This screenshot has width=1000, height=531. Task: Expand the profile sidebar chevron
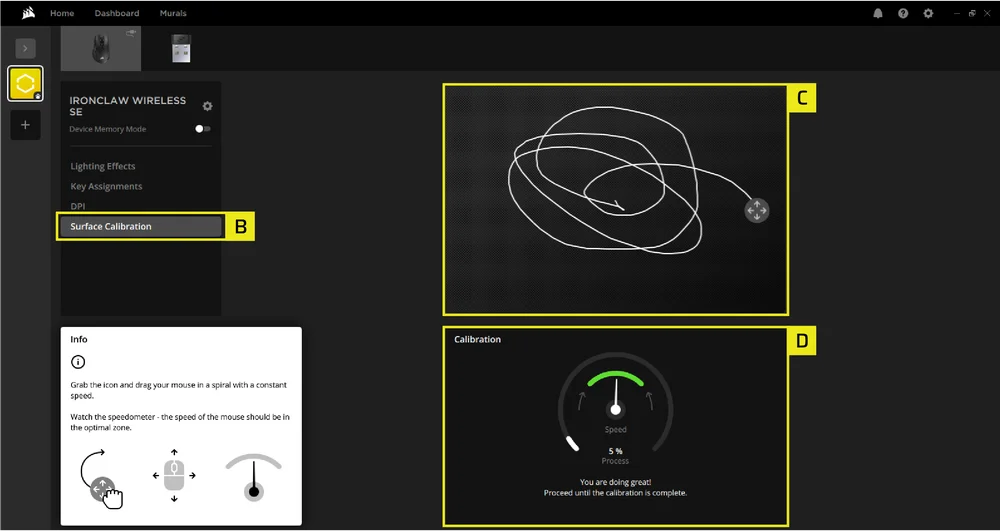(x=25, y=47)
